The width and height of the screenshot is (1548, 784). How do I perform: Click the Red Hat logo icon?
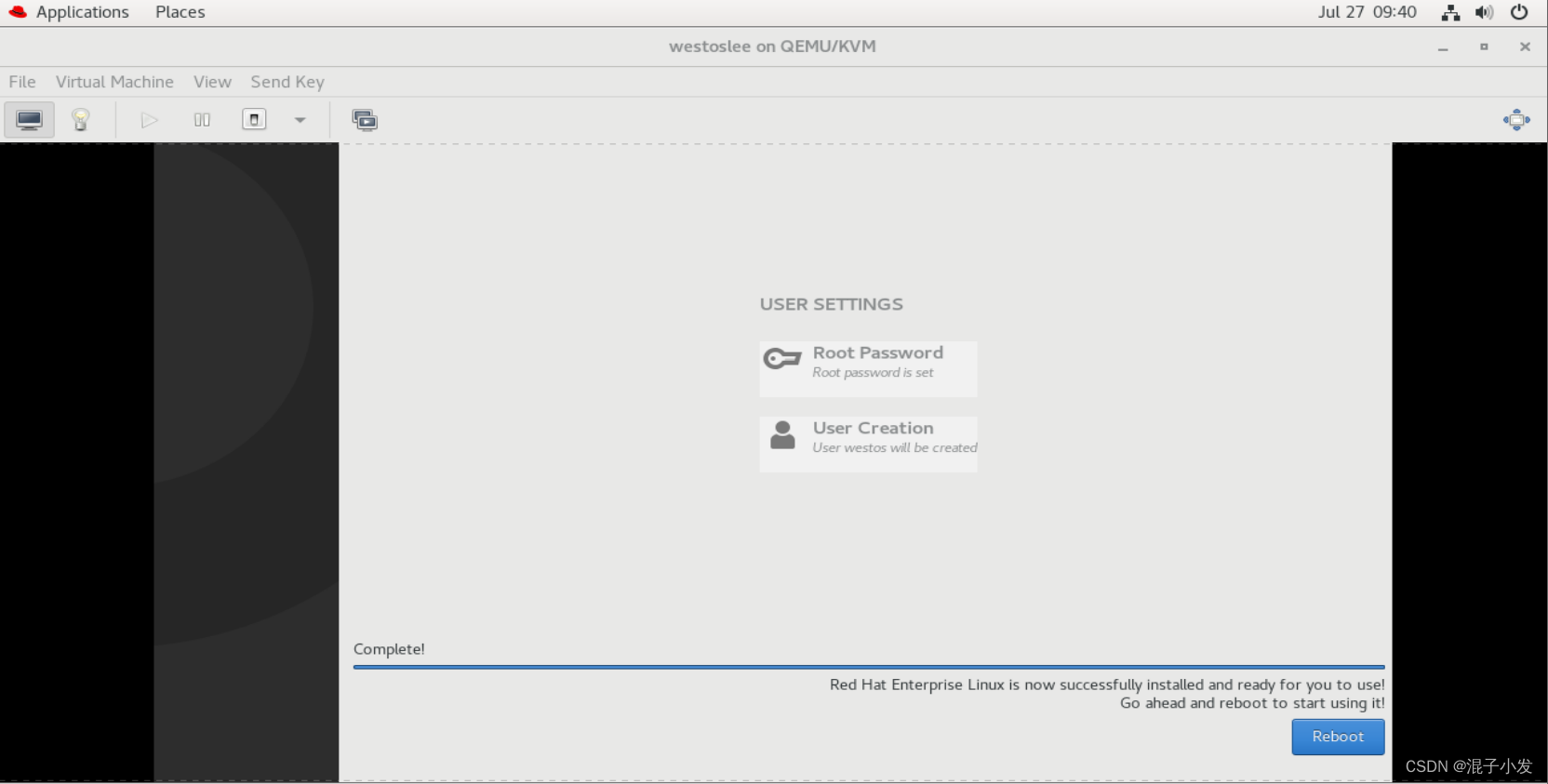pyautogui.click(x=18, y=12)
